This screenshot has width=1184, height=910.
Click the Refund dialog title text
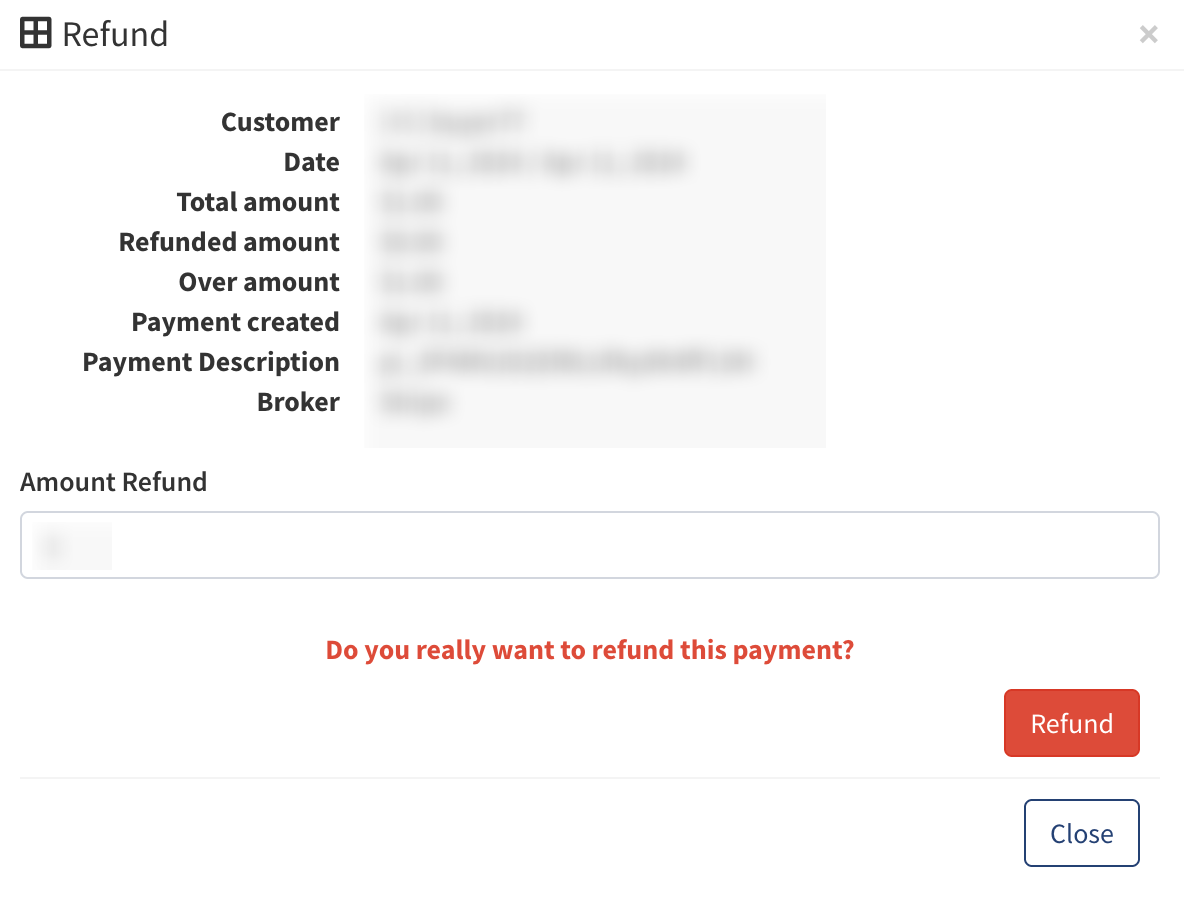click(115, 34)
